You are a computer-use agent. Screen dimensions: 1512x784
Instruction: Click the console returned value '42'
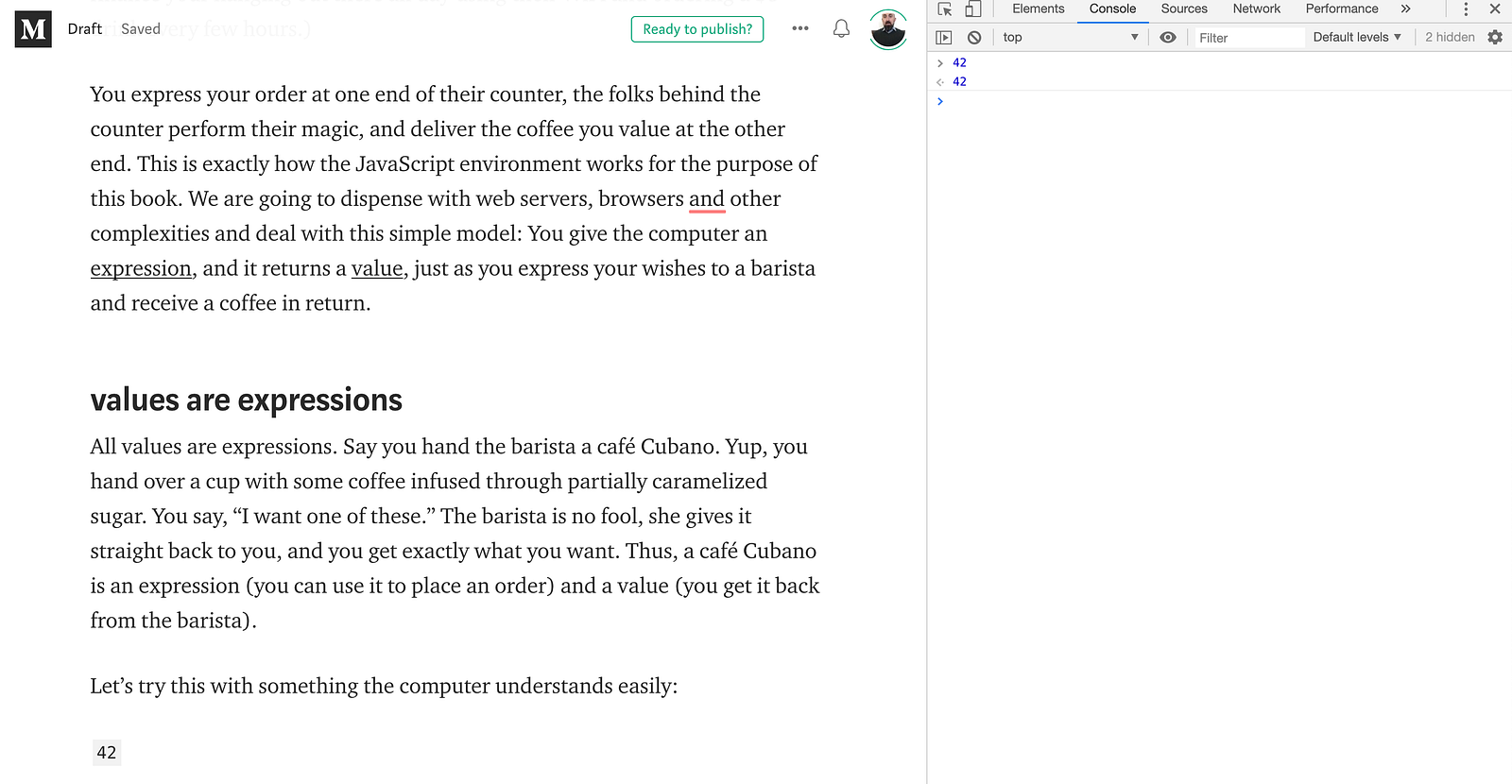(x=959, y=82)
